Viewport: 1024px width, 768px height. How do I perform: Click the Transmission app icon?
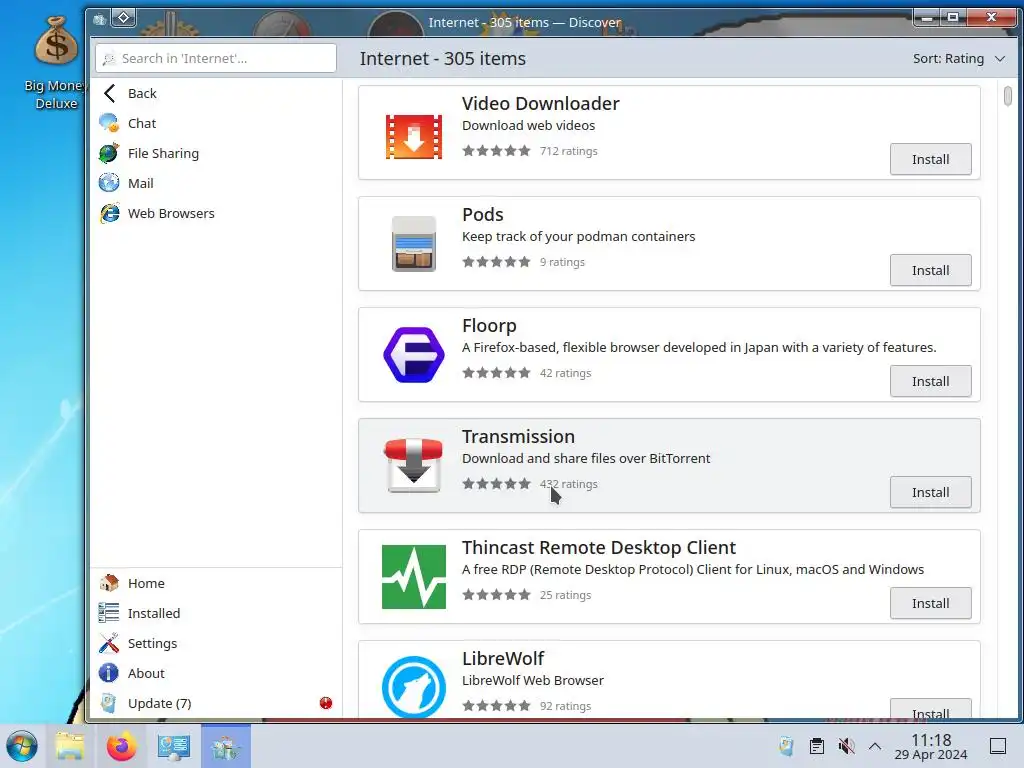tap(413, 466)
